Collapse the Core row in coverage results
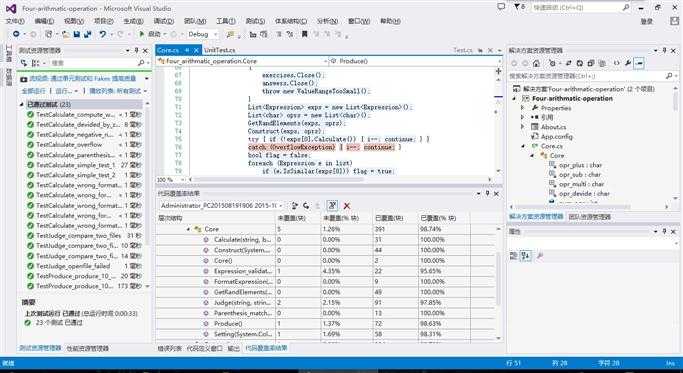 [189, 229]
